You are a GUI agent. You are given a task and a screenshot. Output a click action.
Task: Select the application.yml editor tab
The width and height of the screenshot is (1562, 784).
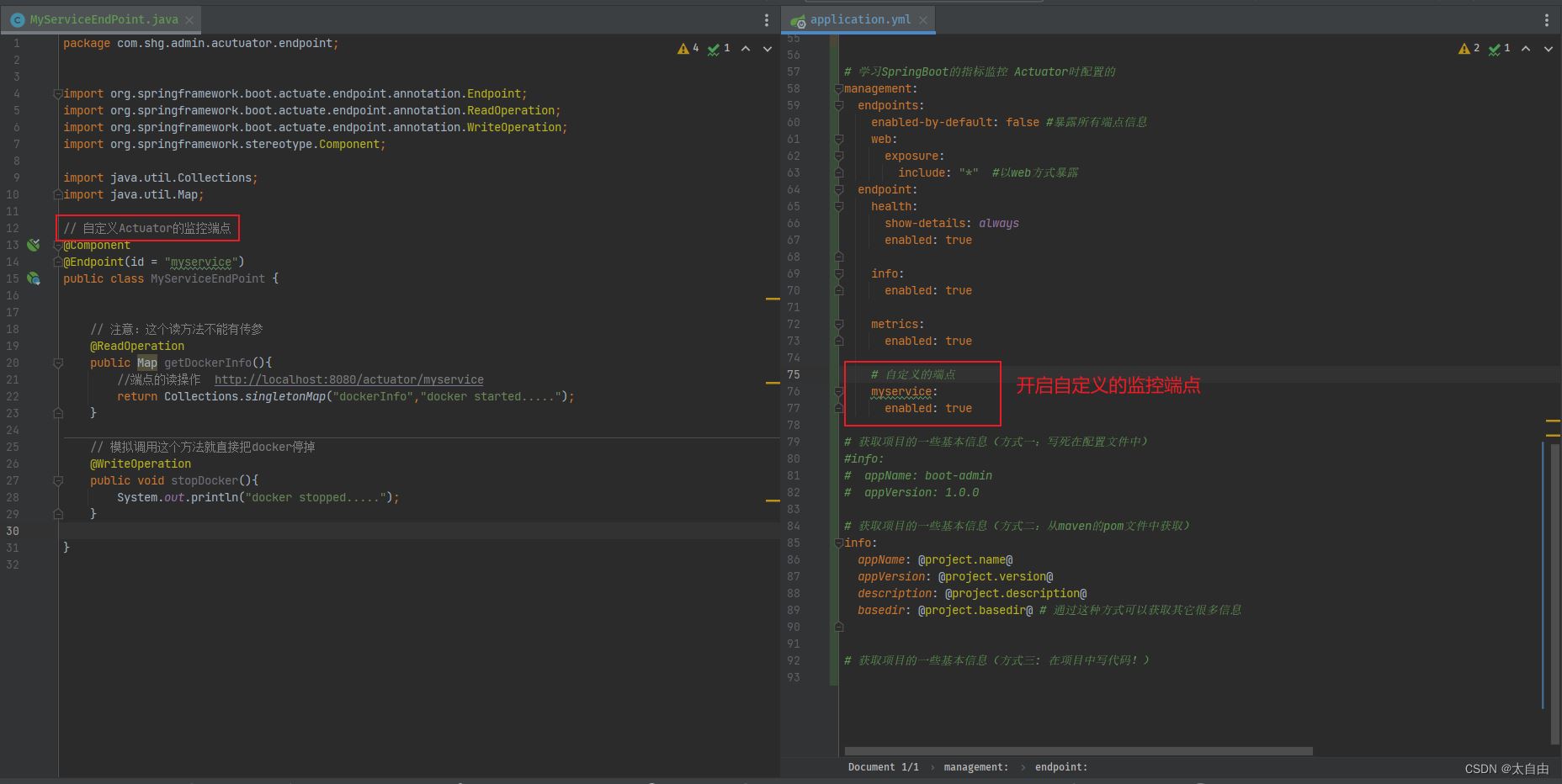tap(859, 19)
